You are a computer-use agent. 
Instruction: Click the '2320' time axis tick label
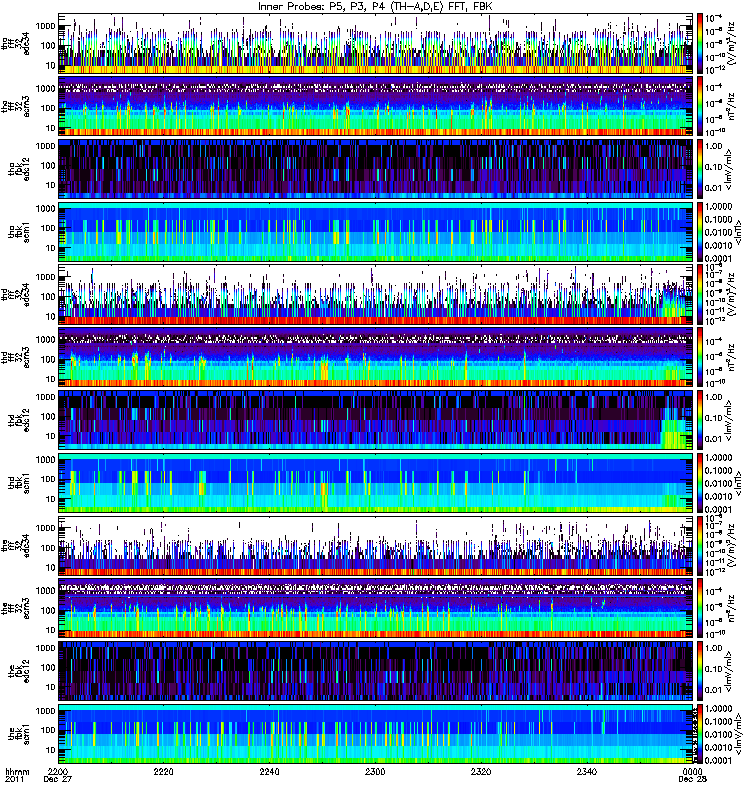[x=481, y=771]
